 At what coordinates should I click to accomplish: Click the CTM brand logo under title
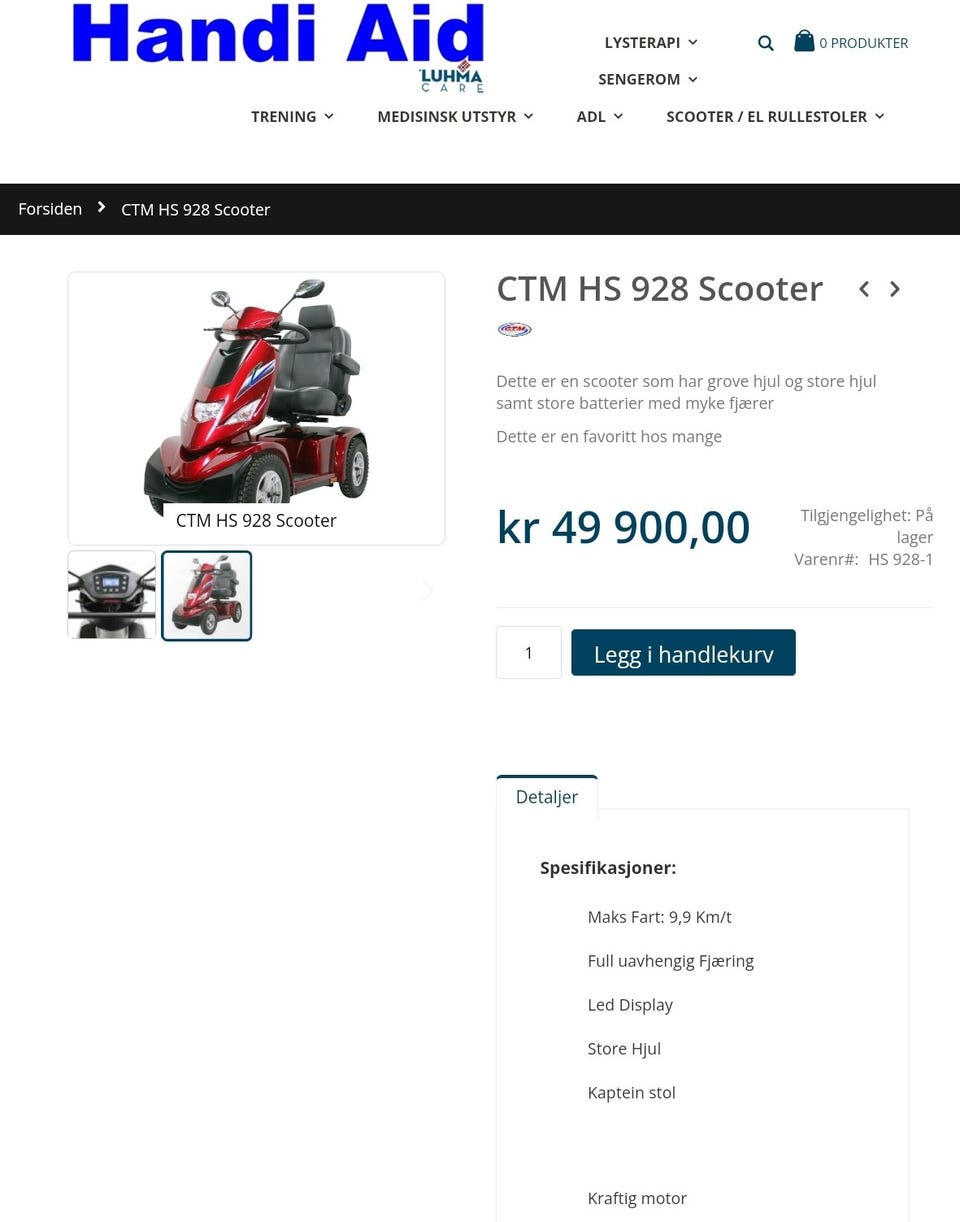point(515,329)
